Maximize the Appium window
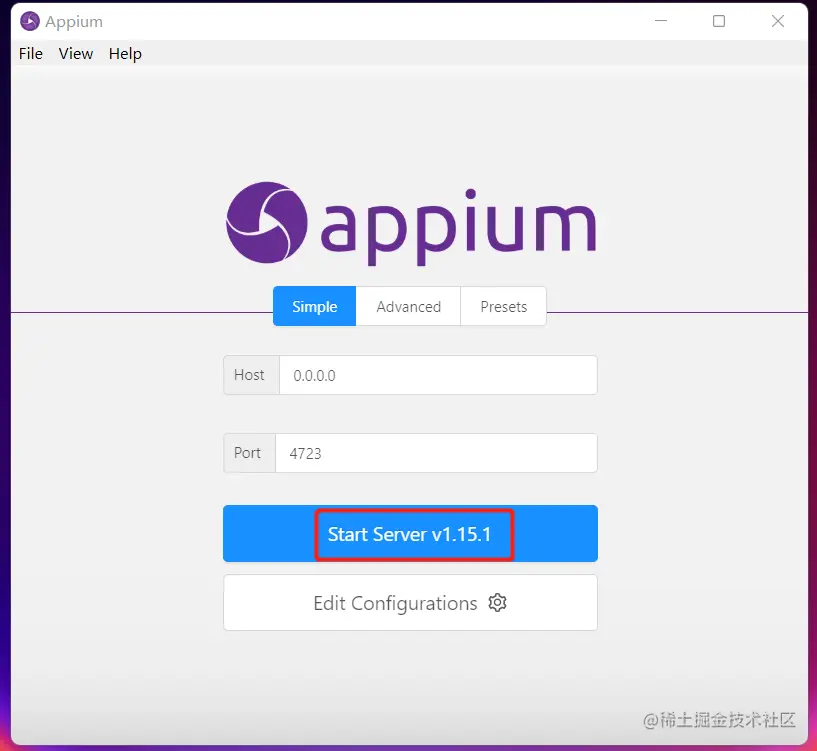 (x=719, y=21)
